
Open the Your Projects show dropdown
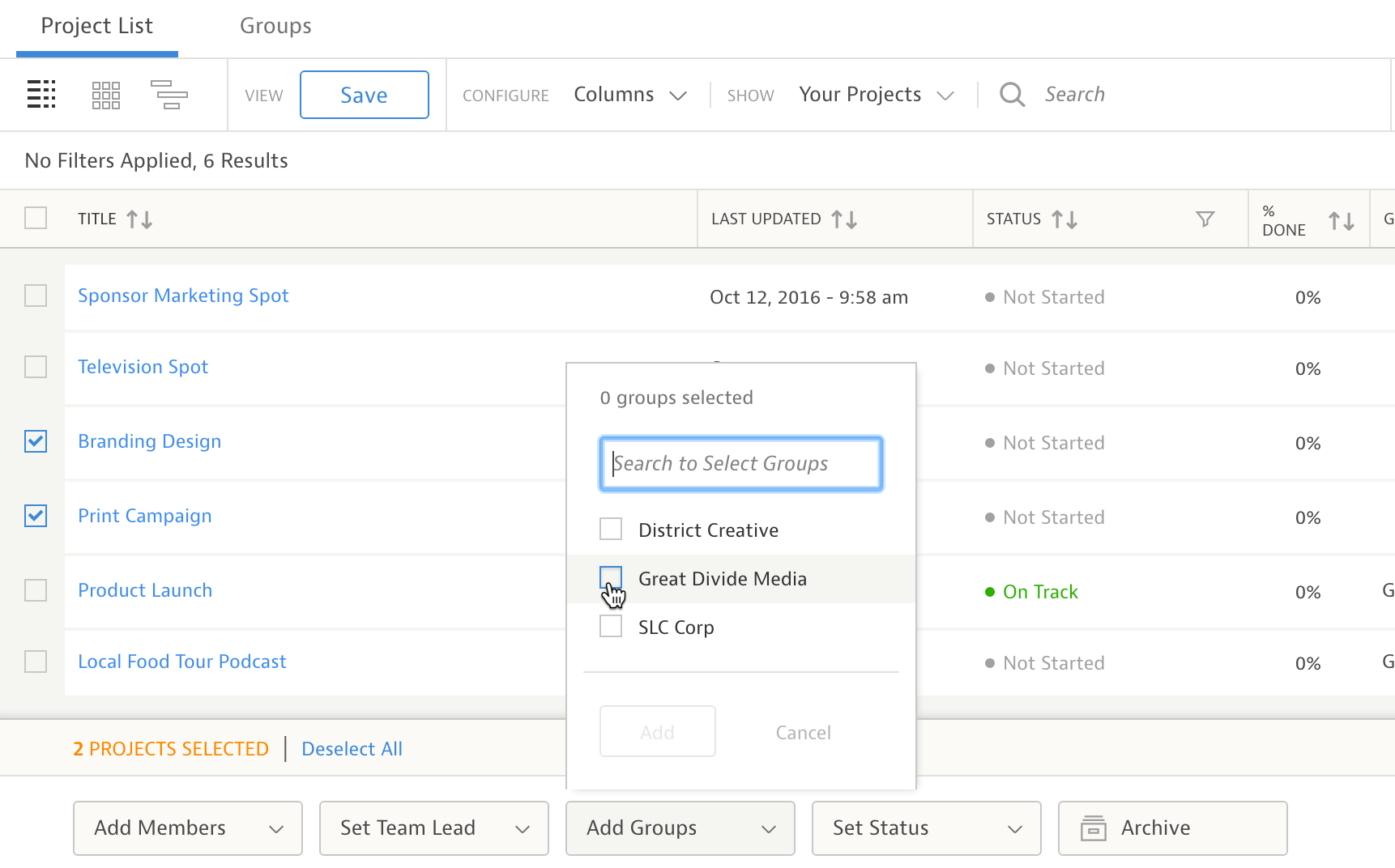(x=876, y=95)
